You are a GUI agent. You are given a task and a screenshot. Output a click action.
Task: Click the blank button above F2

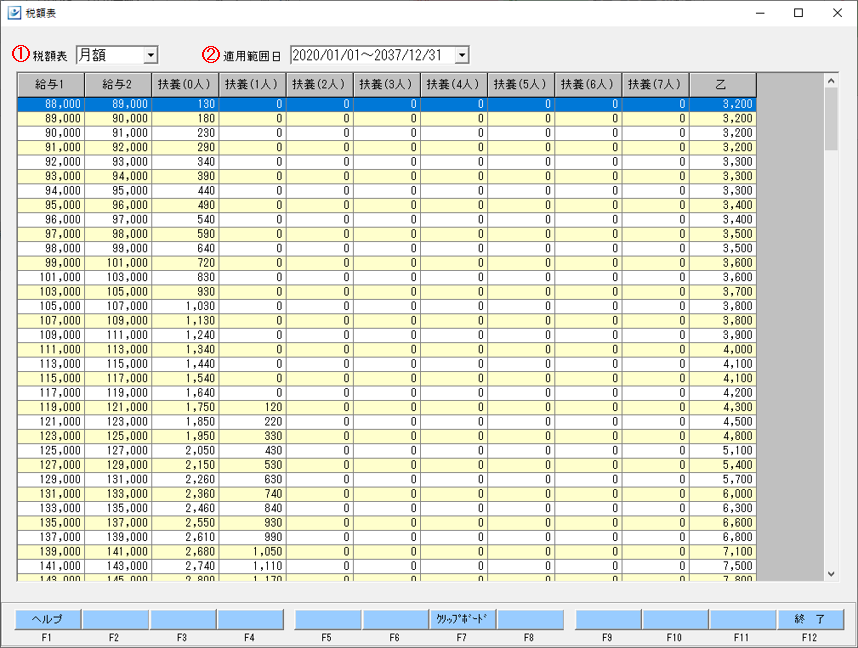(115, 619)
